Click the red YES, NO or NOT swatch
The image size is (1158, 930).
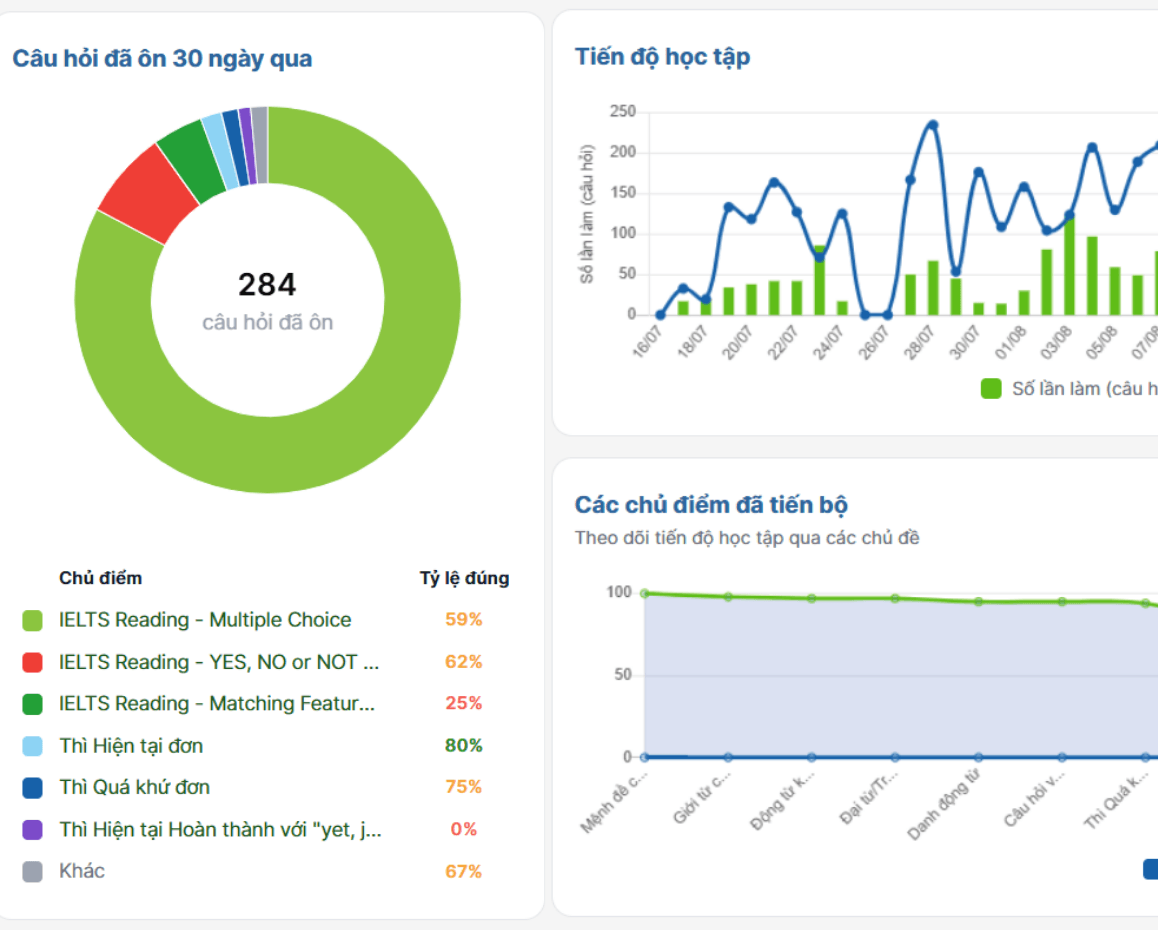[32, 663]
